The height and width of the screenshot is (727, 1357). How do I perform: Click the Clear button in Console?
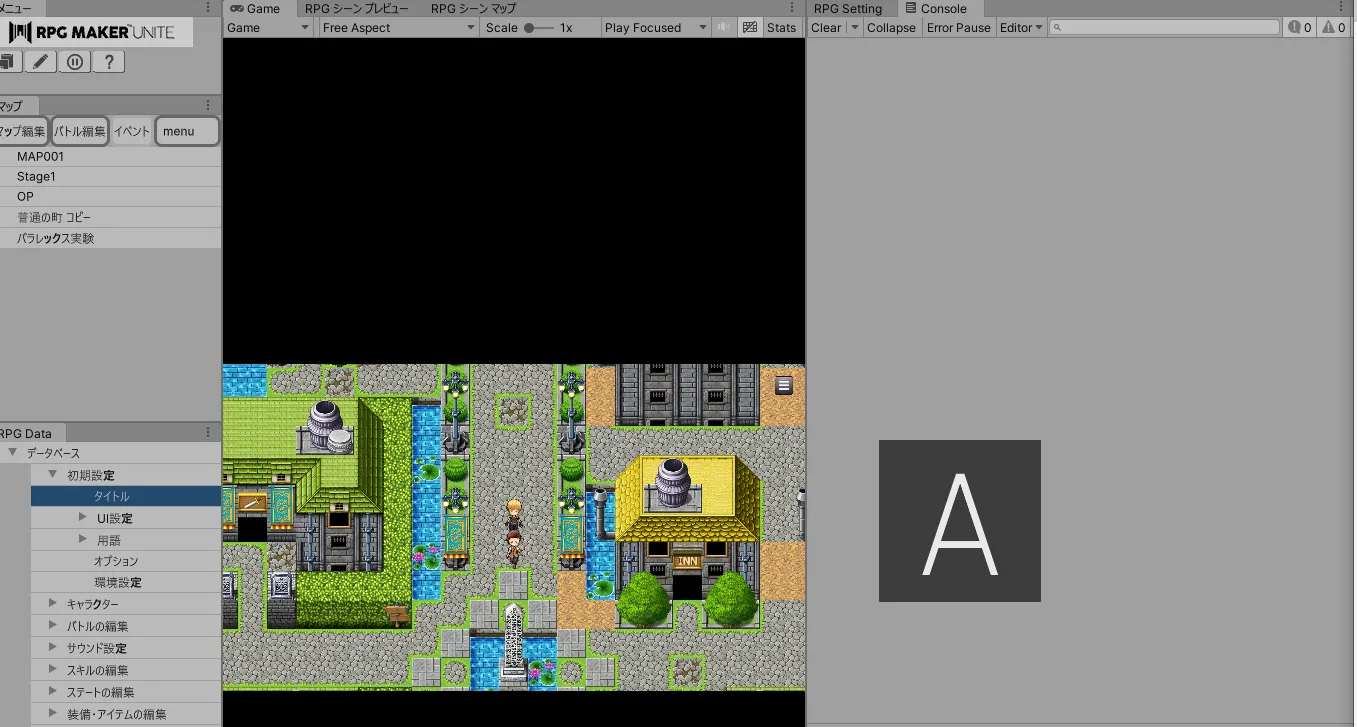825,28
